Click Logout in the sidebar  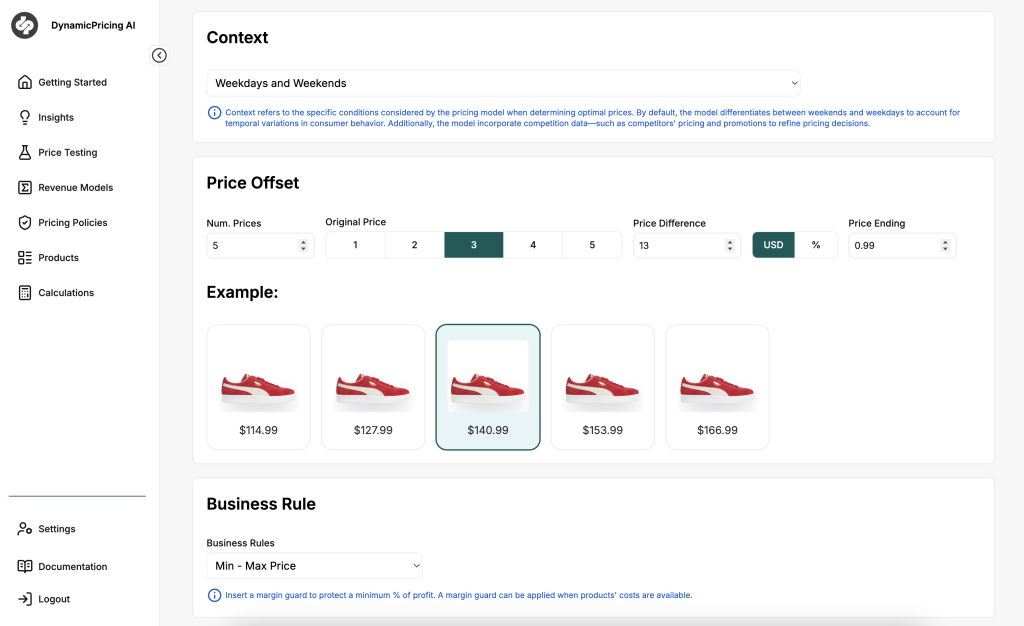(54, 599)
